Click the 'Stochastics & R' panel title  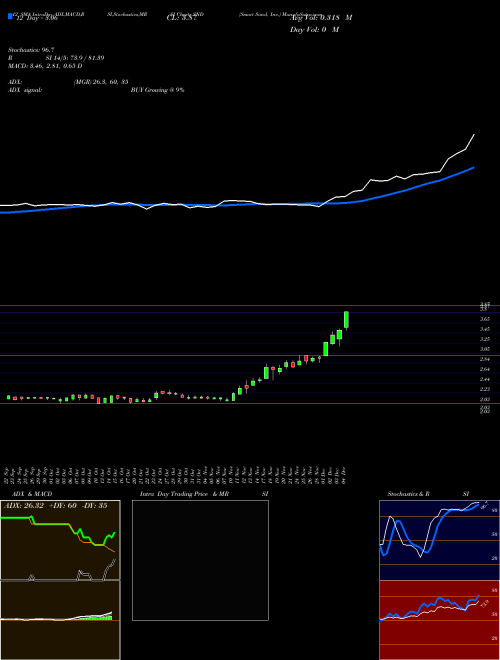(408, 494)
